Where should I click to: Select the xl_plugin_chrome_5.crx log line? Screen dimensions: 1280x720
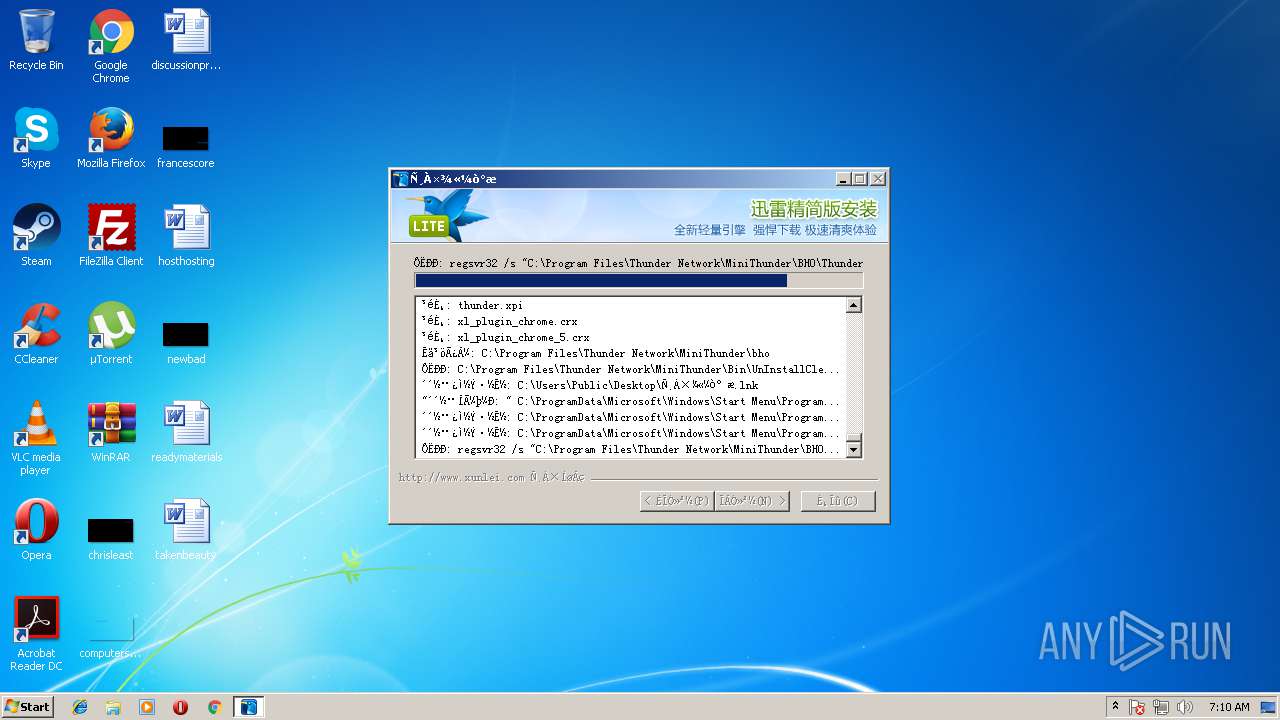pos(630,337)
